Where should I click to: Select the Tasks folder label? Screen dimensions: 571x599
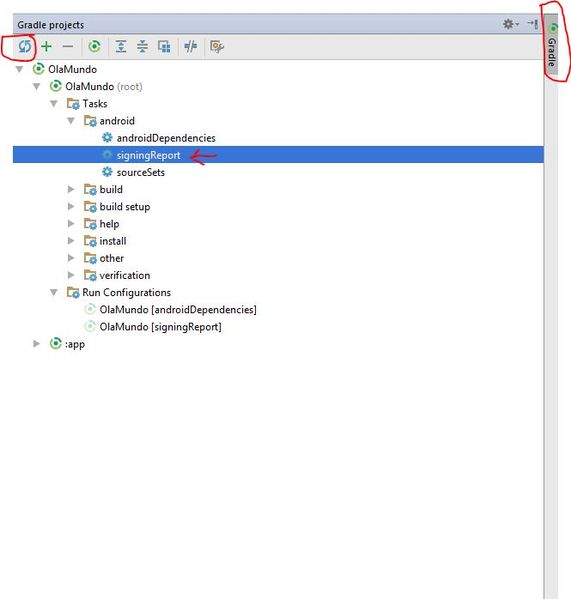click(x=95, y=104)
